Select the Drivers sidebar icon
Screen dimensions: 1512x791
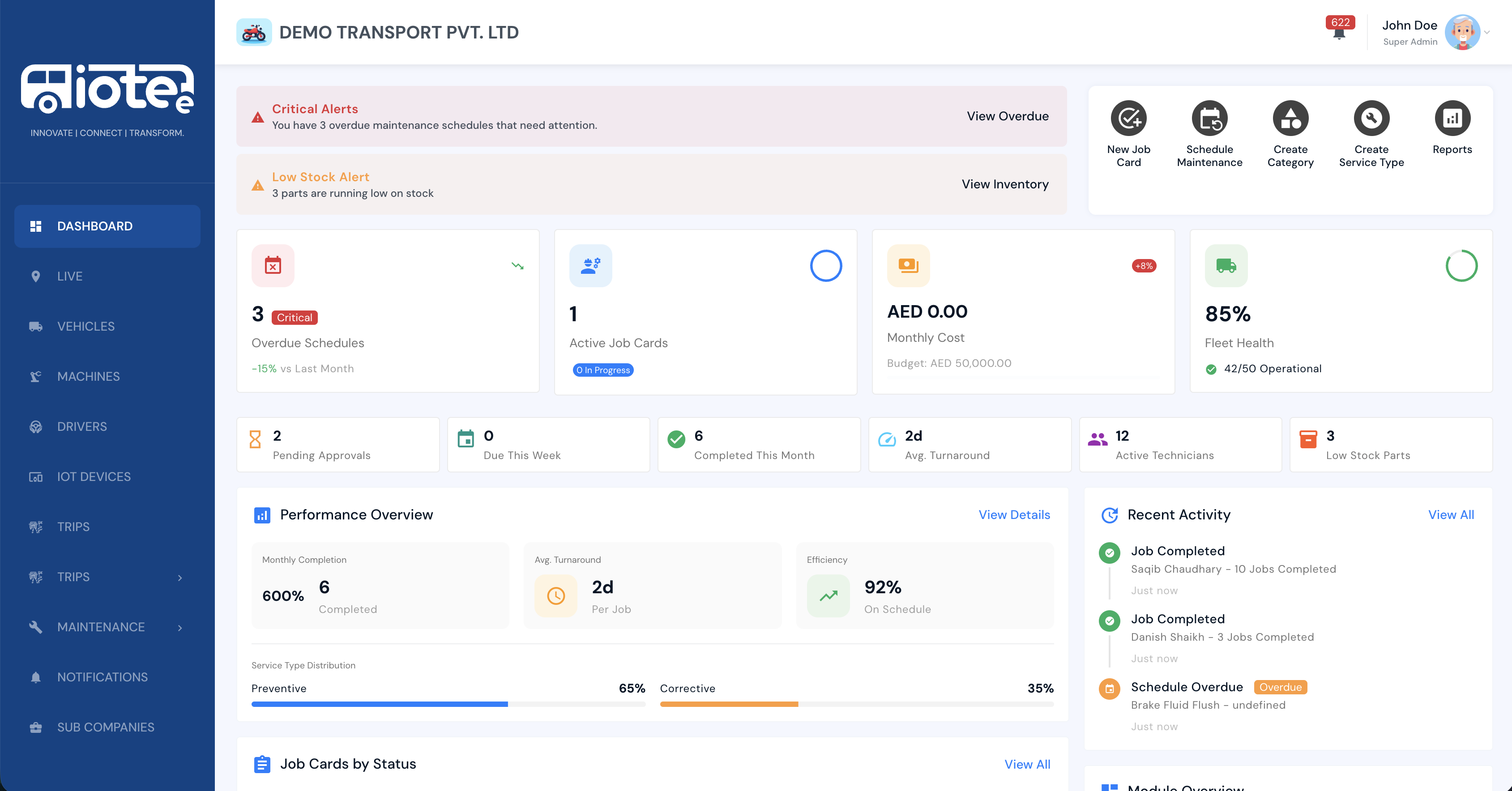(x=82, y=427)
